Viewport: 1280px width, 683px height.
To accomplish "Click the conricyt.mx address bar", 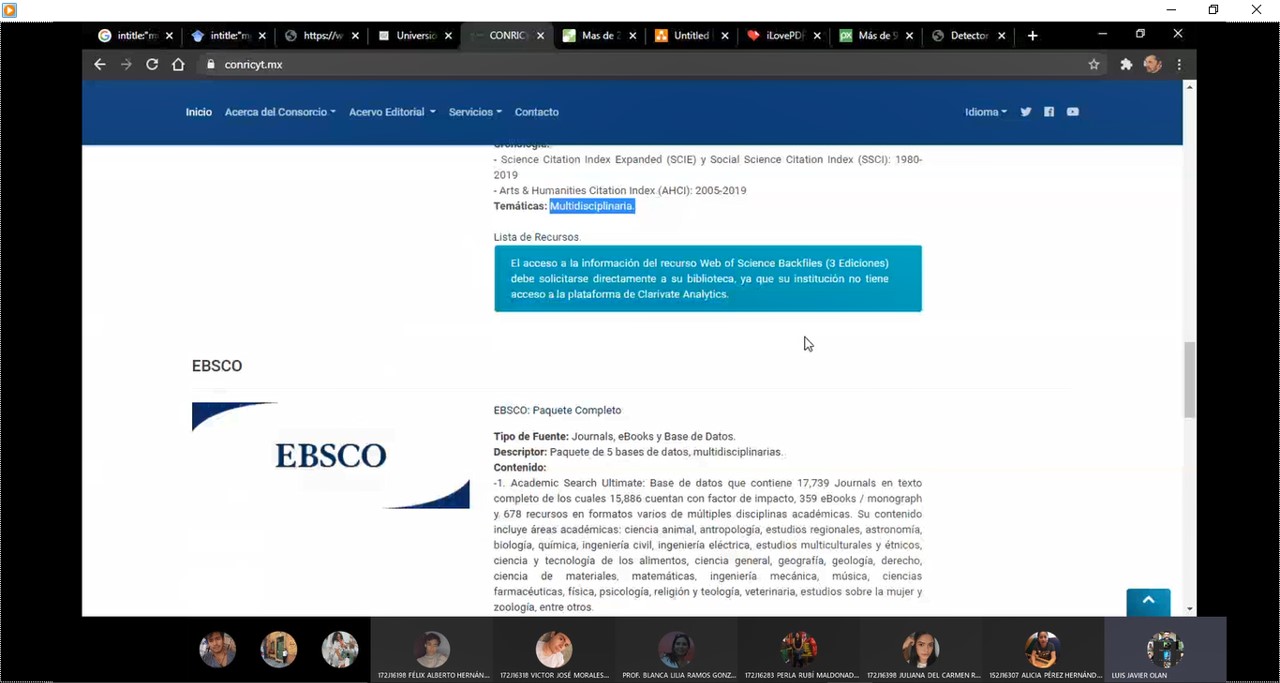I will pyautogui.click(x=640, y=64).
